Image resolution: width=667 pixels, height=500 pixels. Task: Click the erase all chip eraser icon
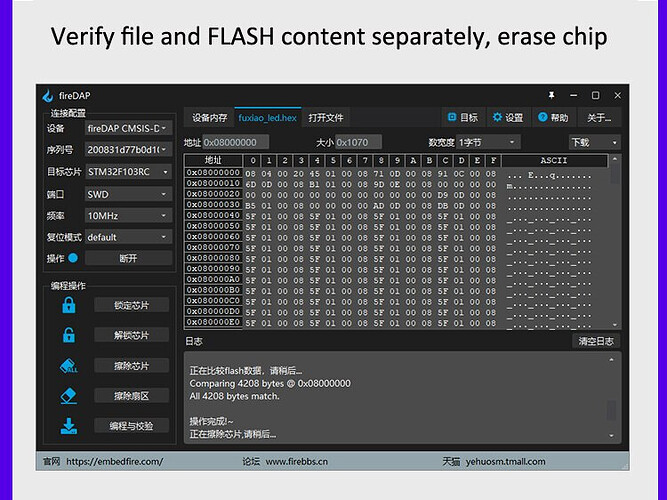68,366
